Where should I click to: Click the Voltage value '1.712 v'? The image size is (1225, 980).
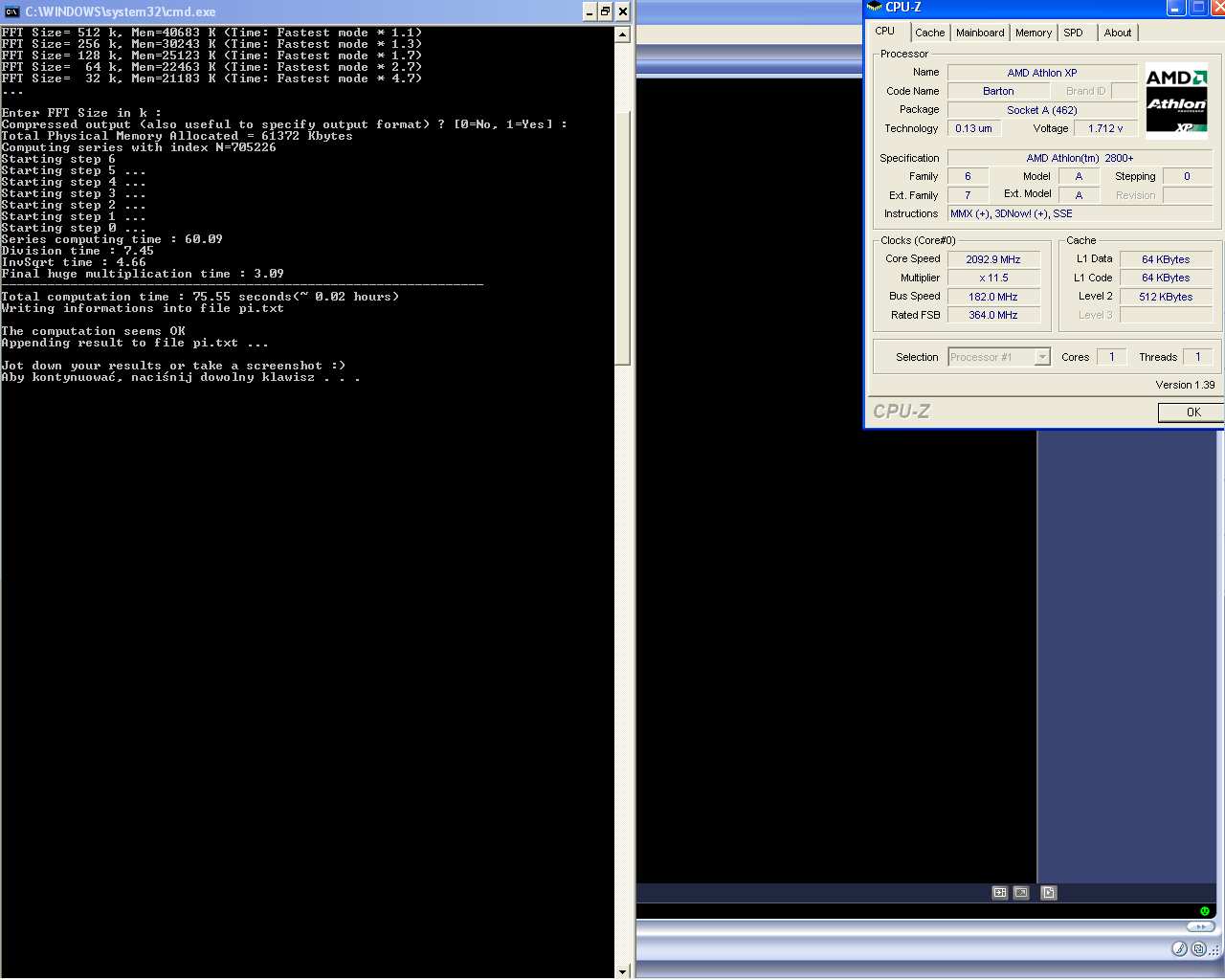(x=1105, y=128)
